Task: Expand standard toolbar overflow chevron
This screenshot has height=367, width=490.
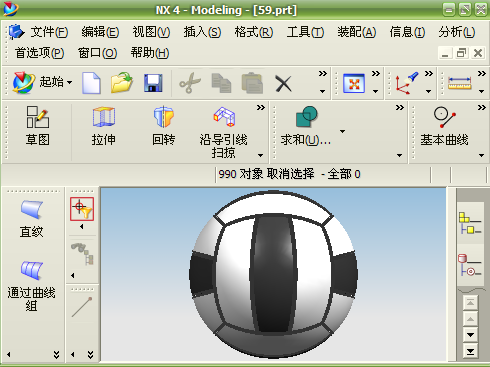Action: [322, 74]
